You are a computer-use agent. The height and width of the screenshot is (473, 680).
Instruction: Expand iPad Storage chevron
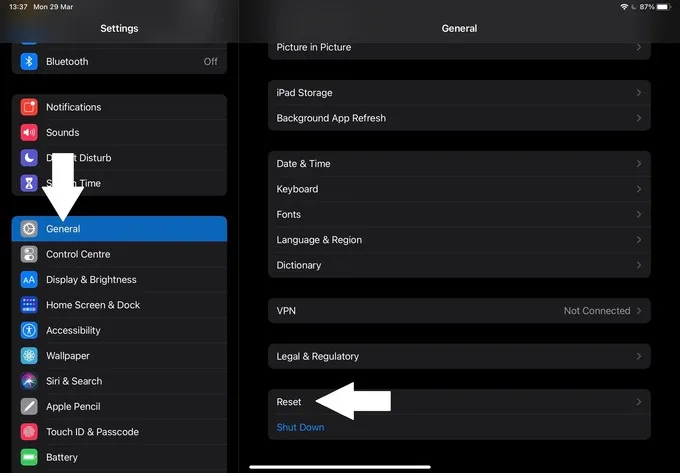[639, 93]
